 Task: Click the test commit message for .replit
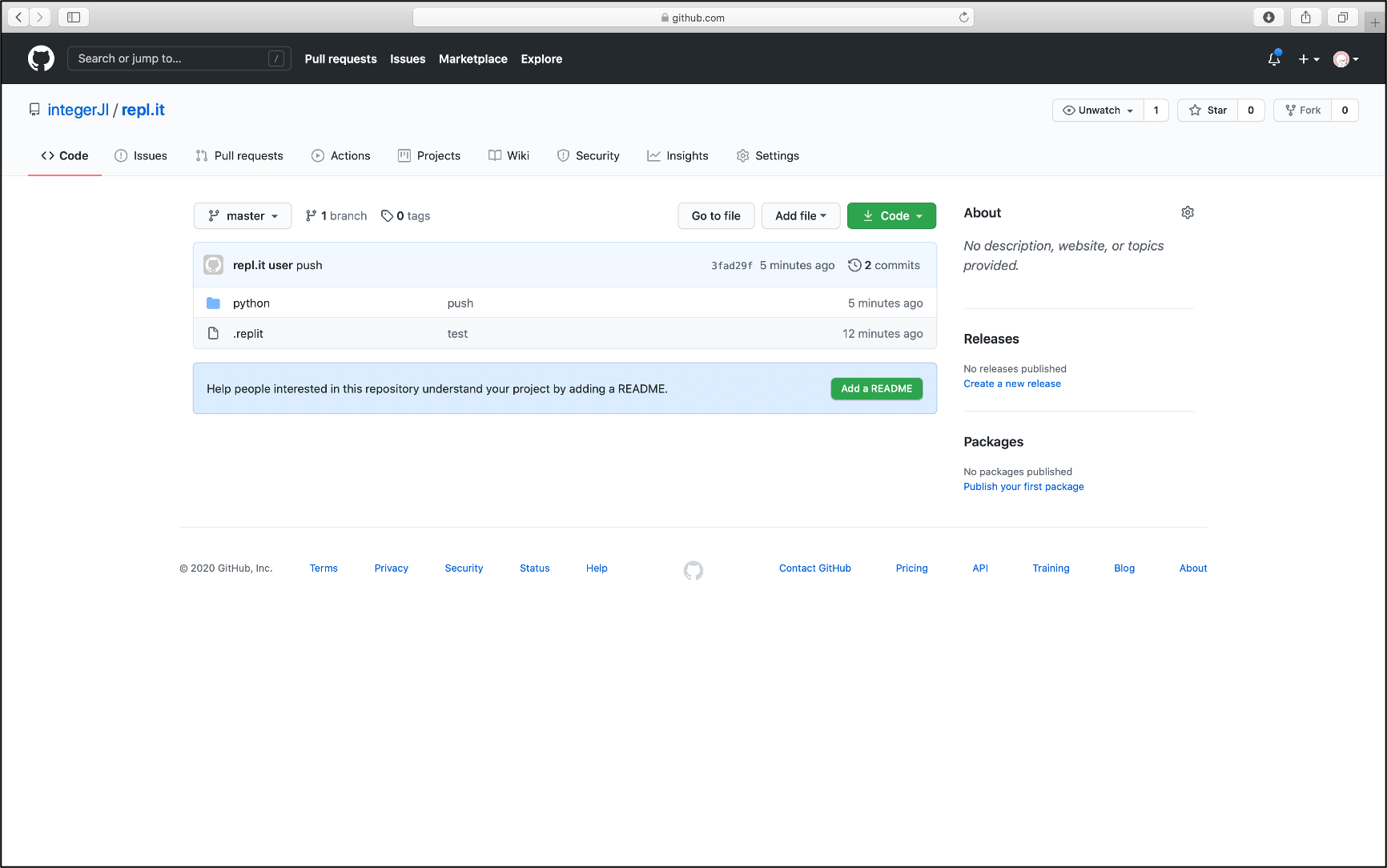[457, 333]
